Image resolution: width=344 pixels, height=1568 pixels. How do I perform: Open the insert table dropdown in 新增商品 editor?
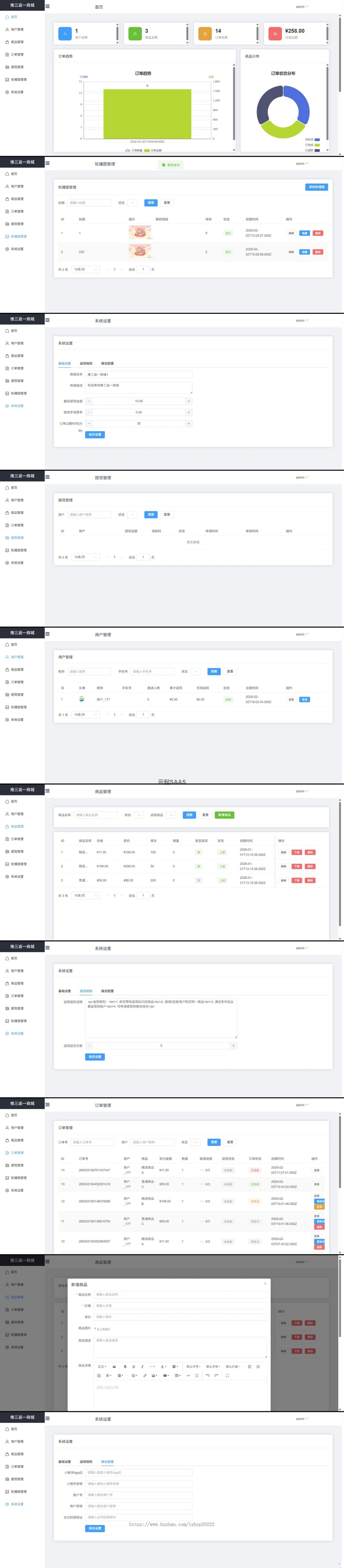(x=178, y=1376)
